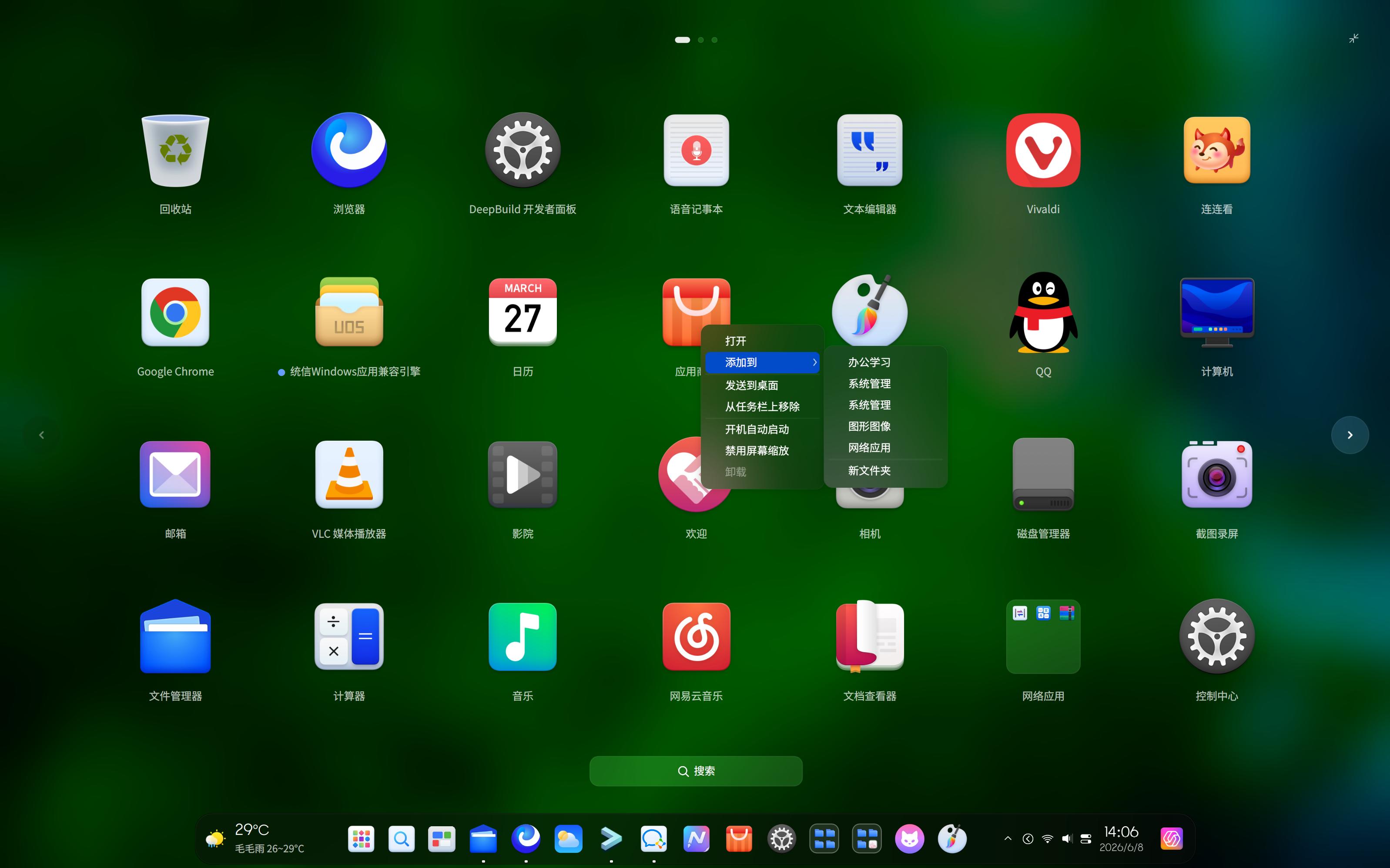Image resolution: width=1390 pixels, height=868 pixels.
Task: Choose 新文件夹 in the submenu
Action: pos(885,471)
